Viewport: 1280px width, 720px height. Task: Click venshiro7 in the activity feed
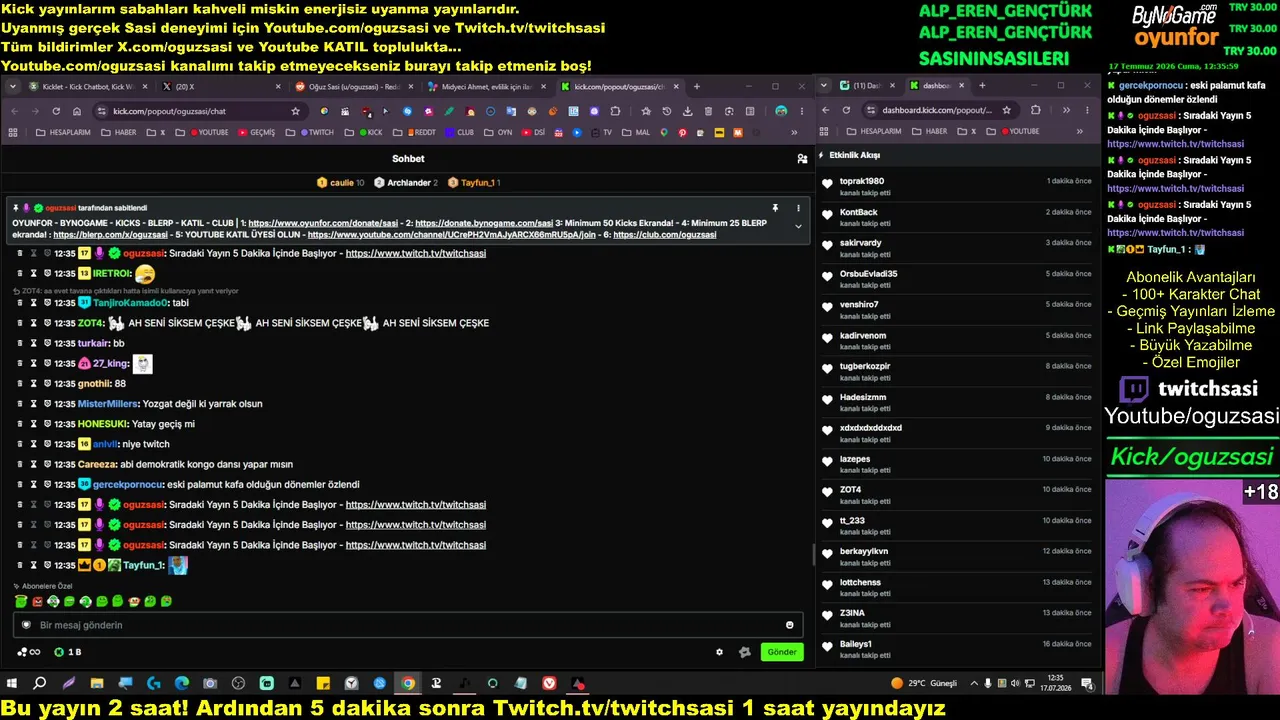860,305
